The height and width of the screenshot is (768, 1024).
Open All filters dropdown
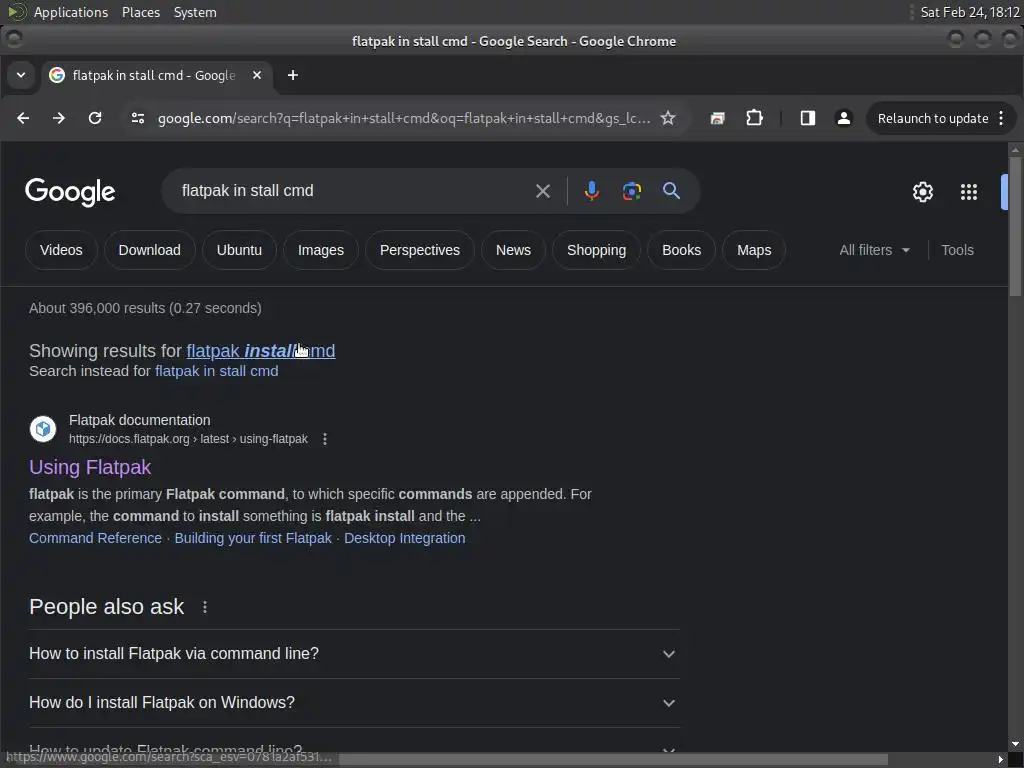coord(874,250)
